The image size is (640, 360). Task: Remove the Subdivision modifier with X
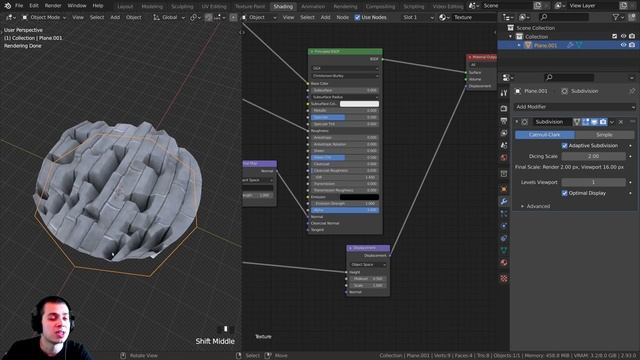(x=621, y=122)
